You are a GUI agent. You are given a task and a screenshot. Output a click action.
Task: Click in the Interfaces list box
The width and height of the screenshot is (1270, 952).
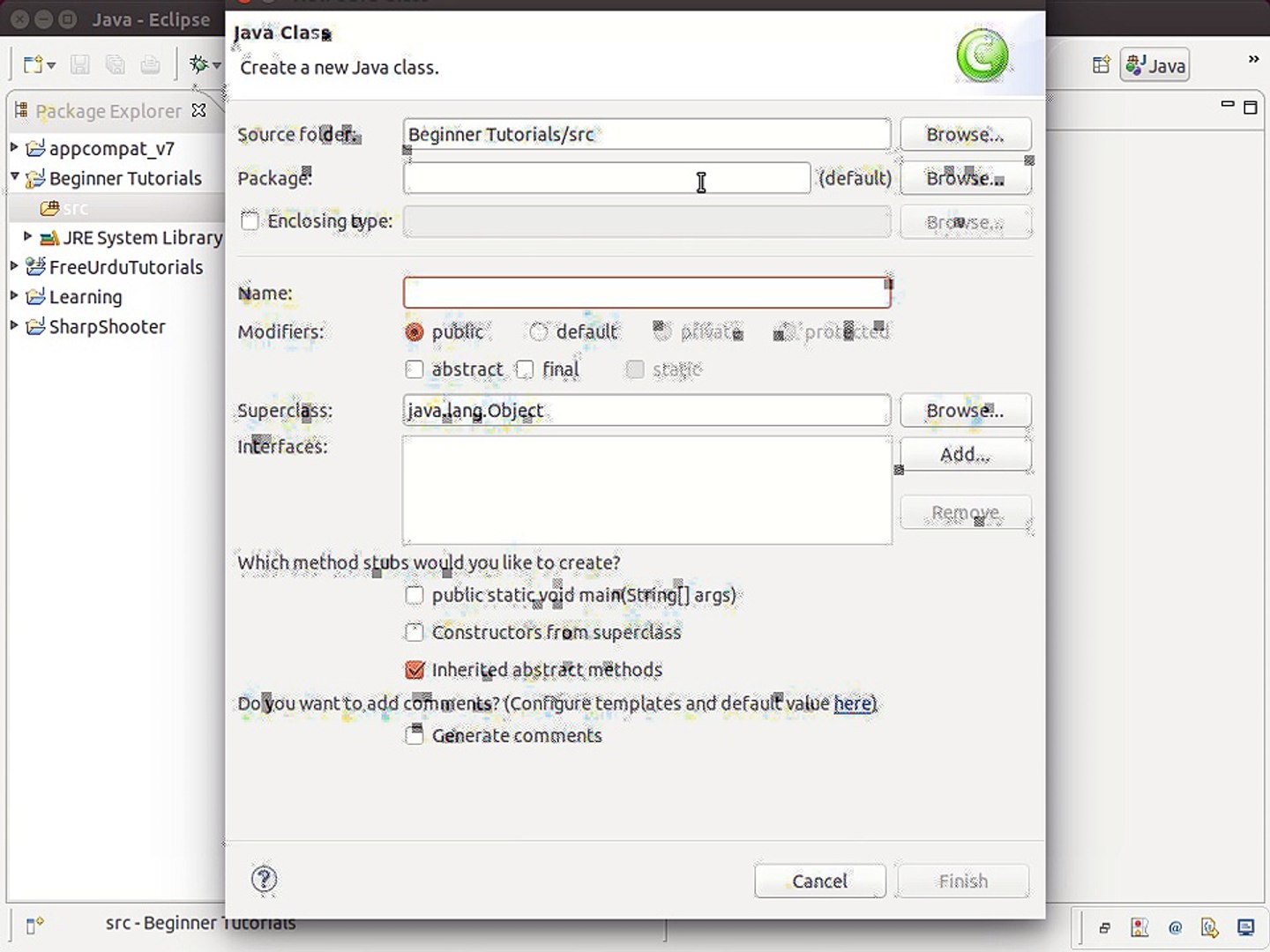(x=647, y=490)
